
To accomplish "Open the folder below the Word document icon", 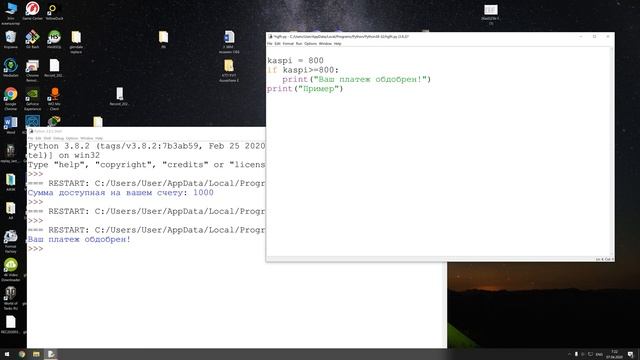I will coord(229,70).
